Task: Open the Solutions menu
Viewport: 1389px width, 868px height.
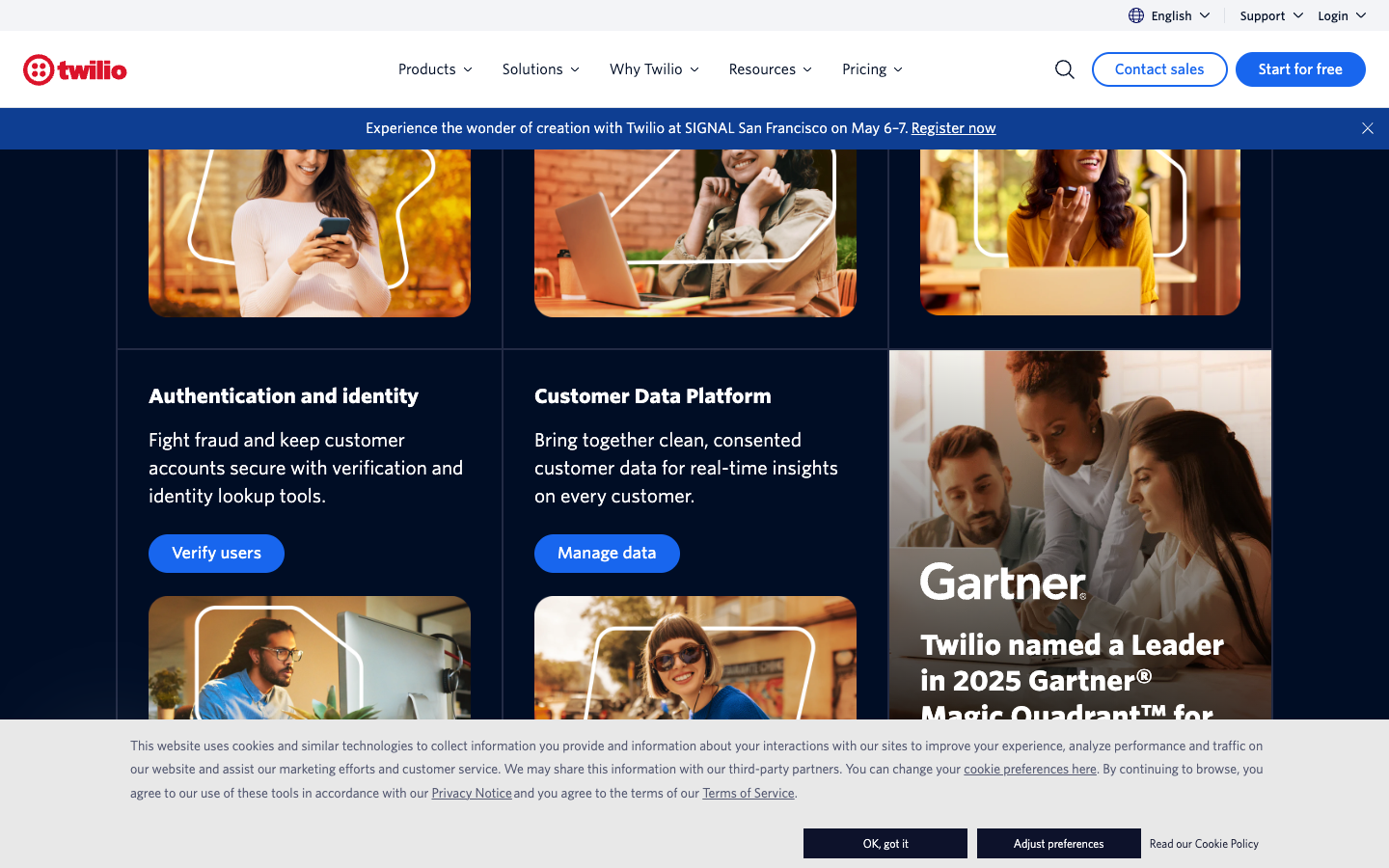Action: click(x=541, y=69)
